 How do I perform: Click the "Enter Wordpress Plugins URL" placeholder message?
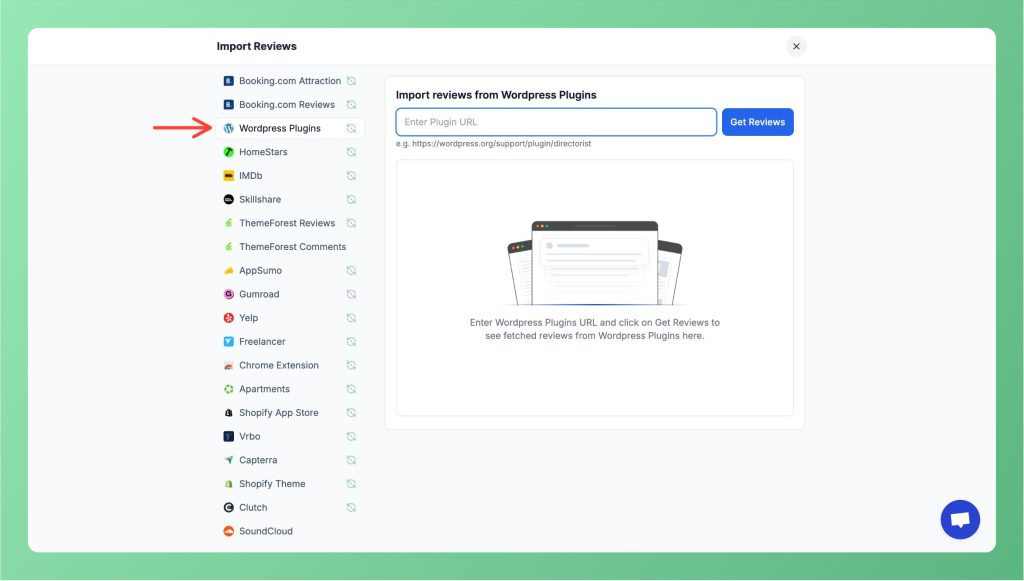tap(594, 329)
